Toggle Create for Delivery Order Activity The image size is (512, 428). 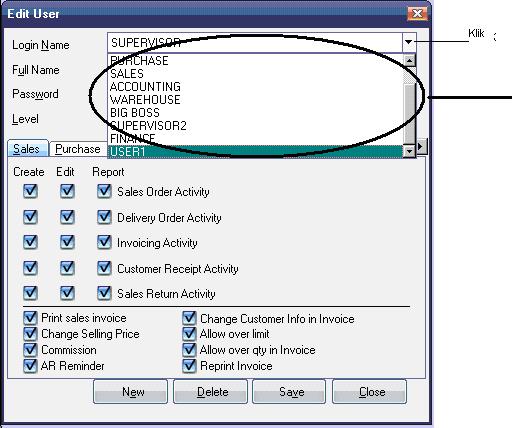click(x=30, y=217)
